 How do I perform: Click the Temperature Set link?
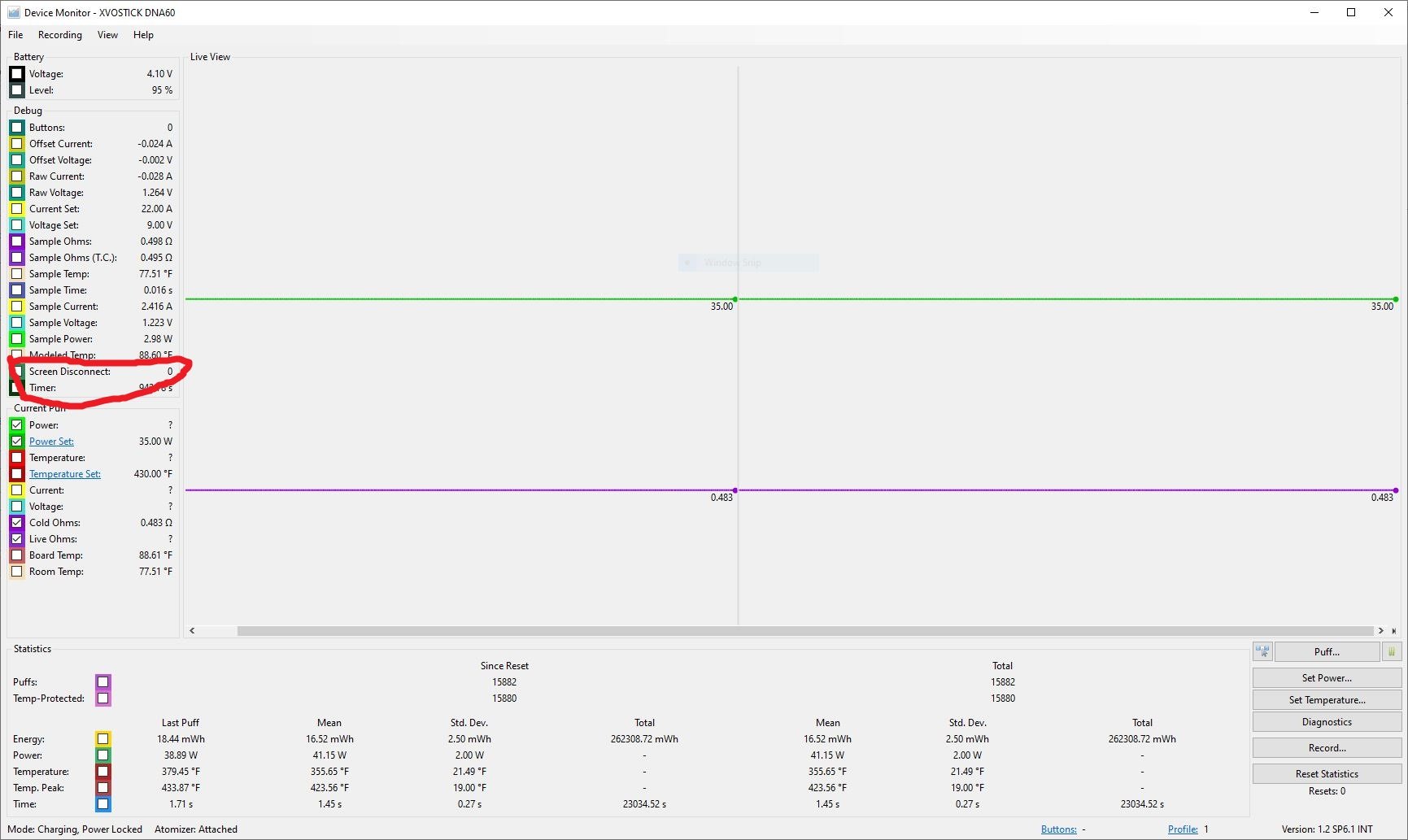(65, 474)
